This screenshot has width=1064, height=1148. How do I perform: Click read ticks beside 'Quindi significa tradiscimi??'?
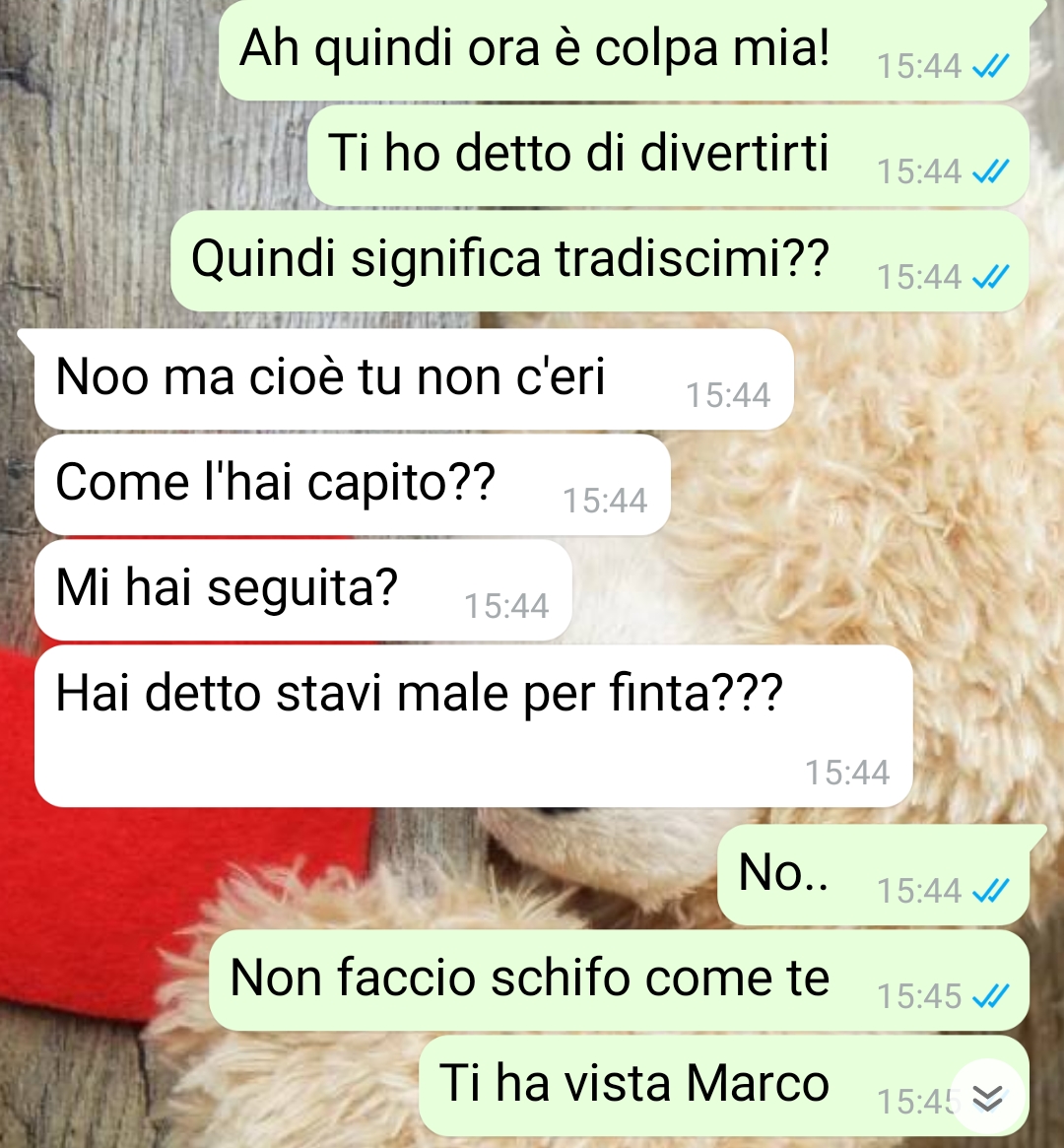[x=990, y=278]
